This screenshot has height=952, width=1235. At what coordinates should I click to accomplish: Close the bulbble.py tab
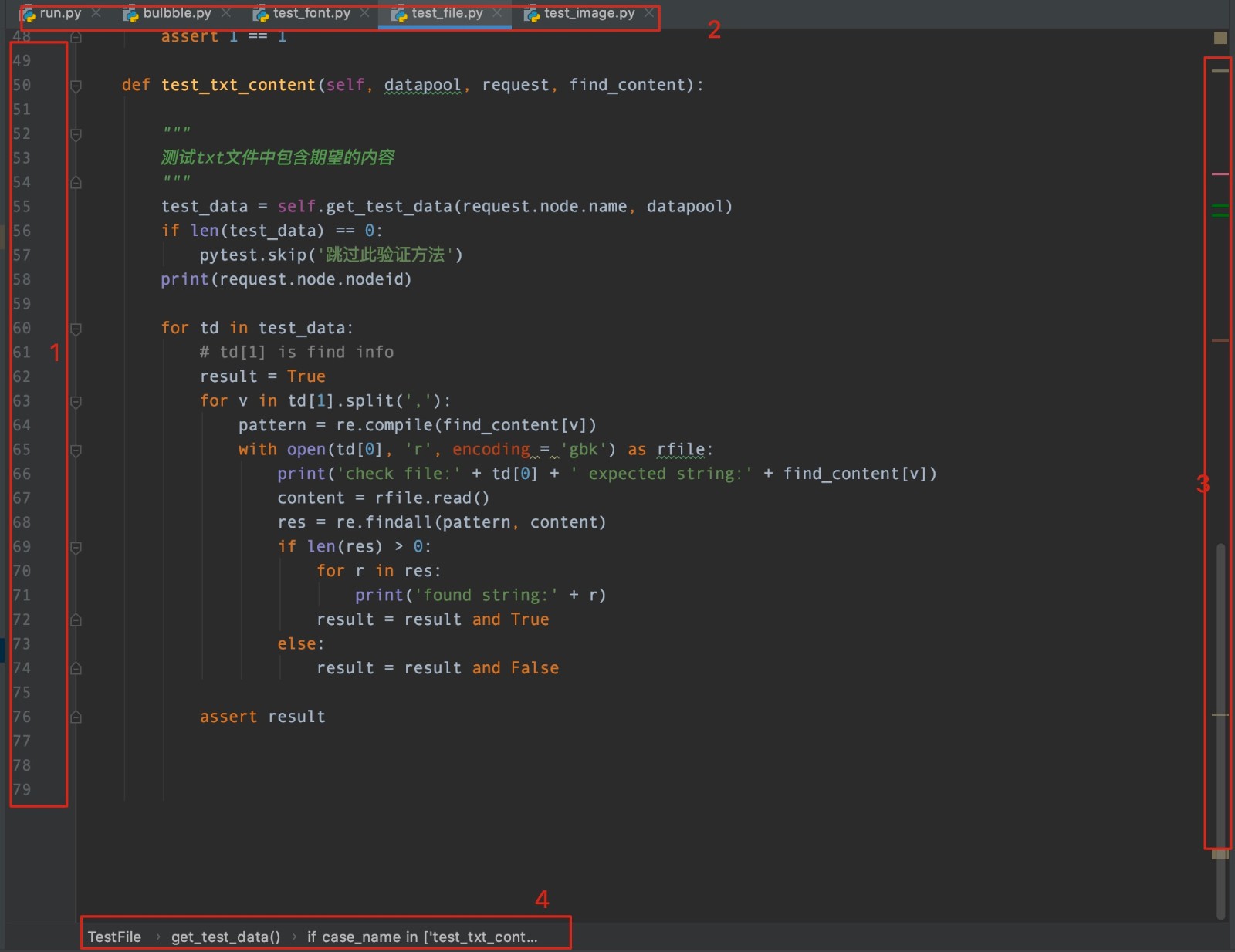(x=225, y=13)
